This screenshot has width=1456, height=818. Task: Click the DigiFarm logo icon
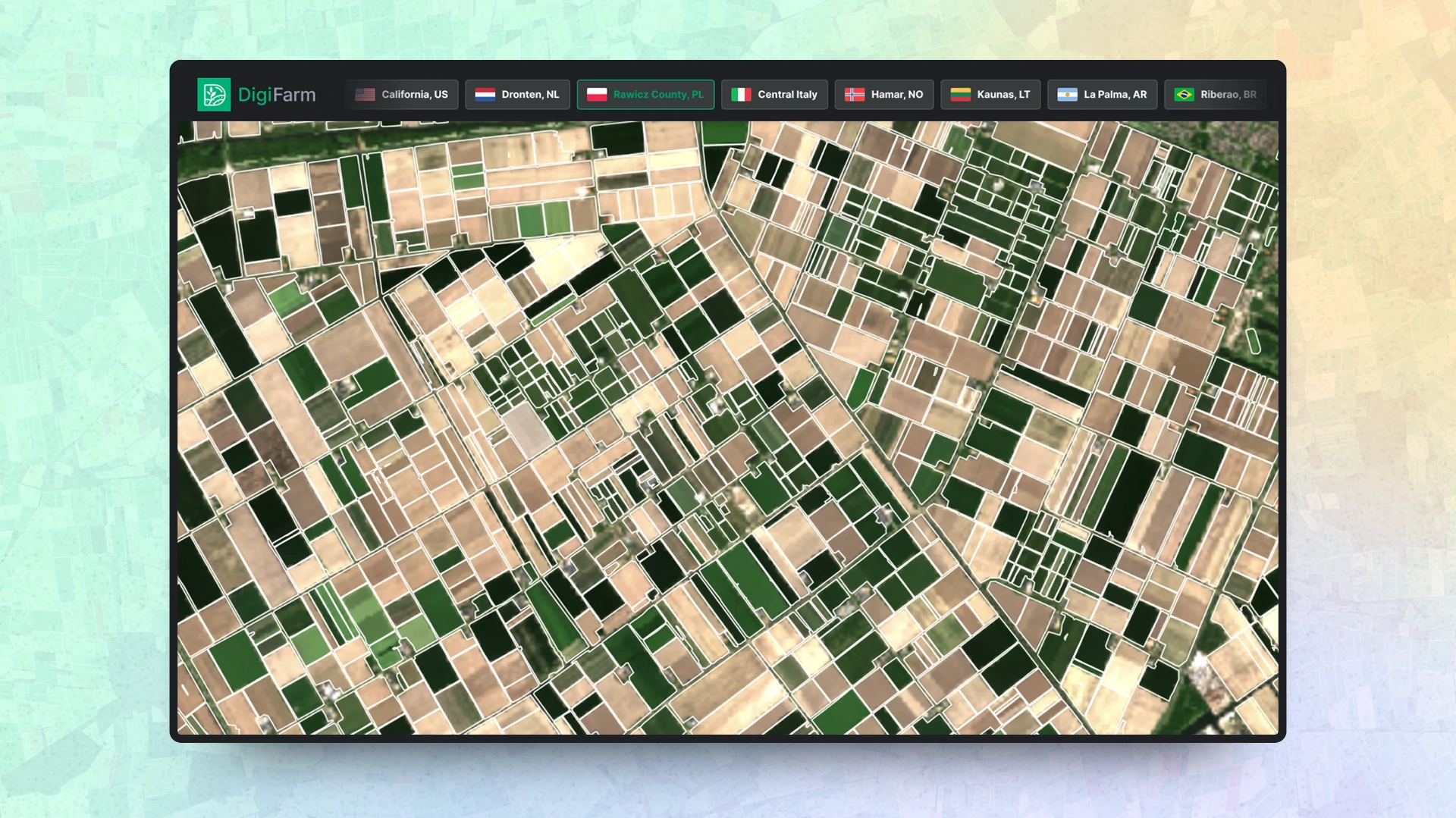coord(214,95)
